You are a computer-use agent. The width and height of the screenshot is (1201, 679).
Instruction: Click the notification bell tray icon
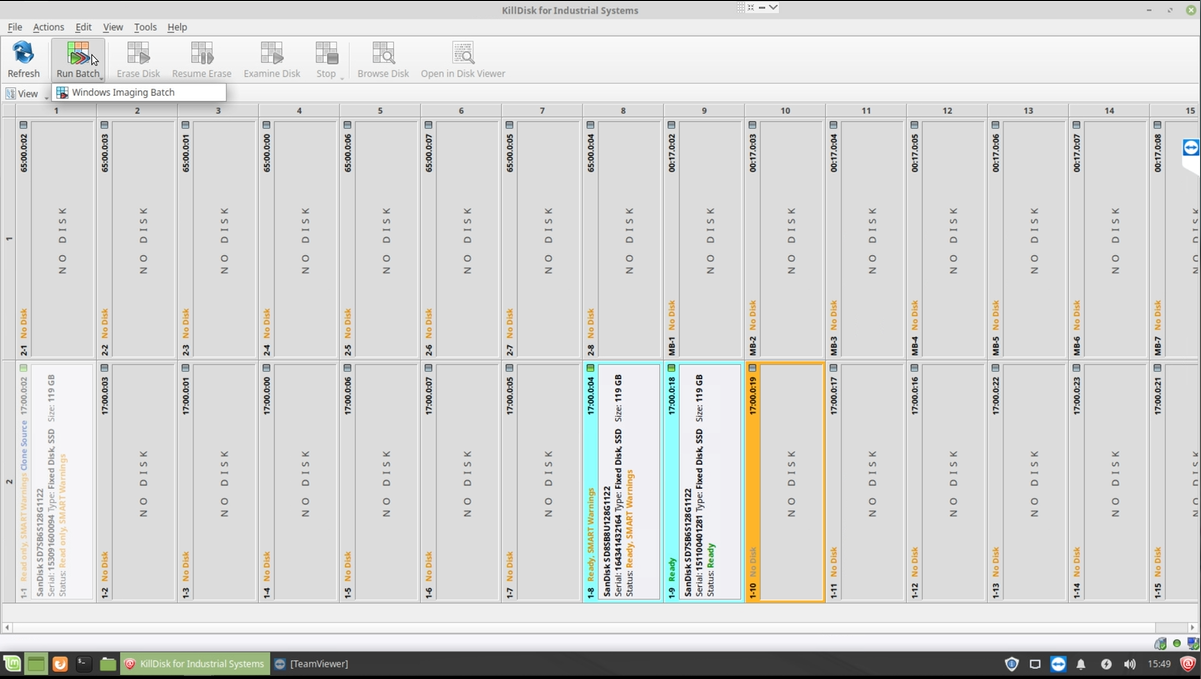(x=1081, y=664)
